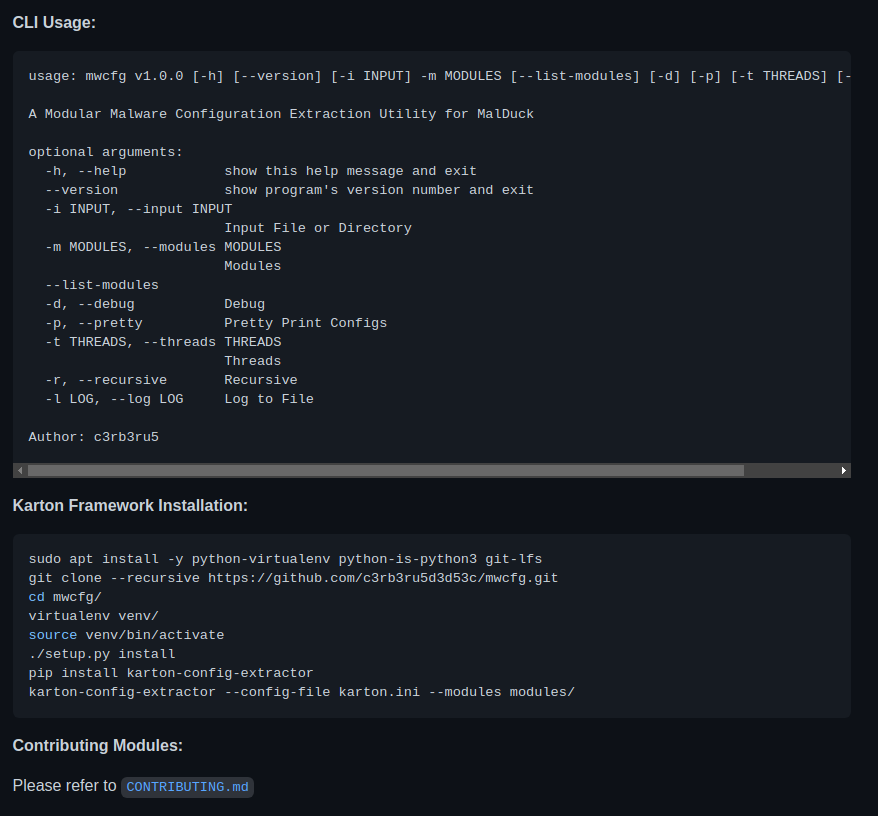
Task: Click the 'Input File or Directory' text
Action: click(x=318, y=229)
